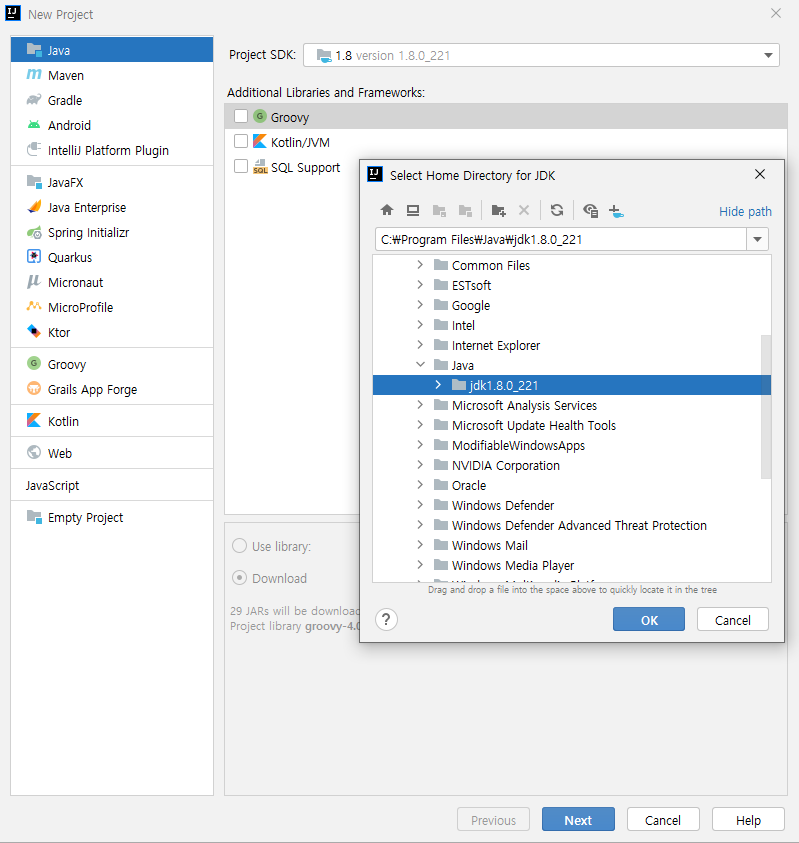Click the Refresh toolbar icon
This screenshot has width=799, height=843.
pyautogui.click(x=557, y=210)
